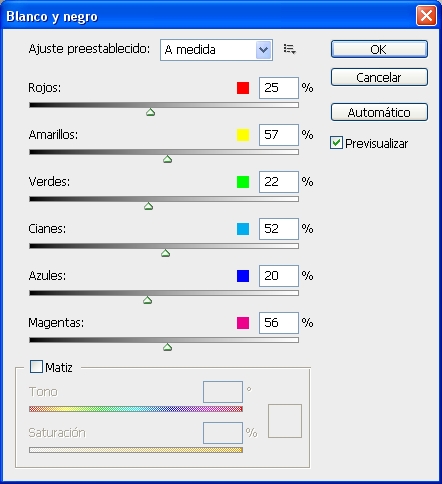Click the Magentas slider handle

pyautogui.click(x=168, y=347)
